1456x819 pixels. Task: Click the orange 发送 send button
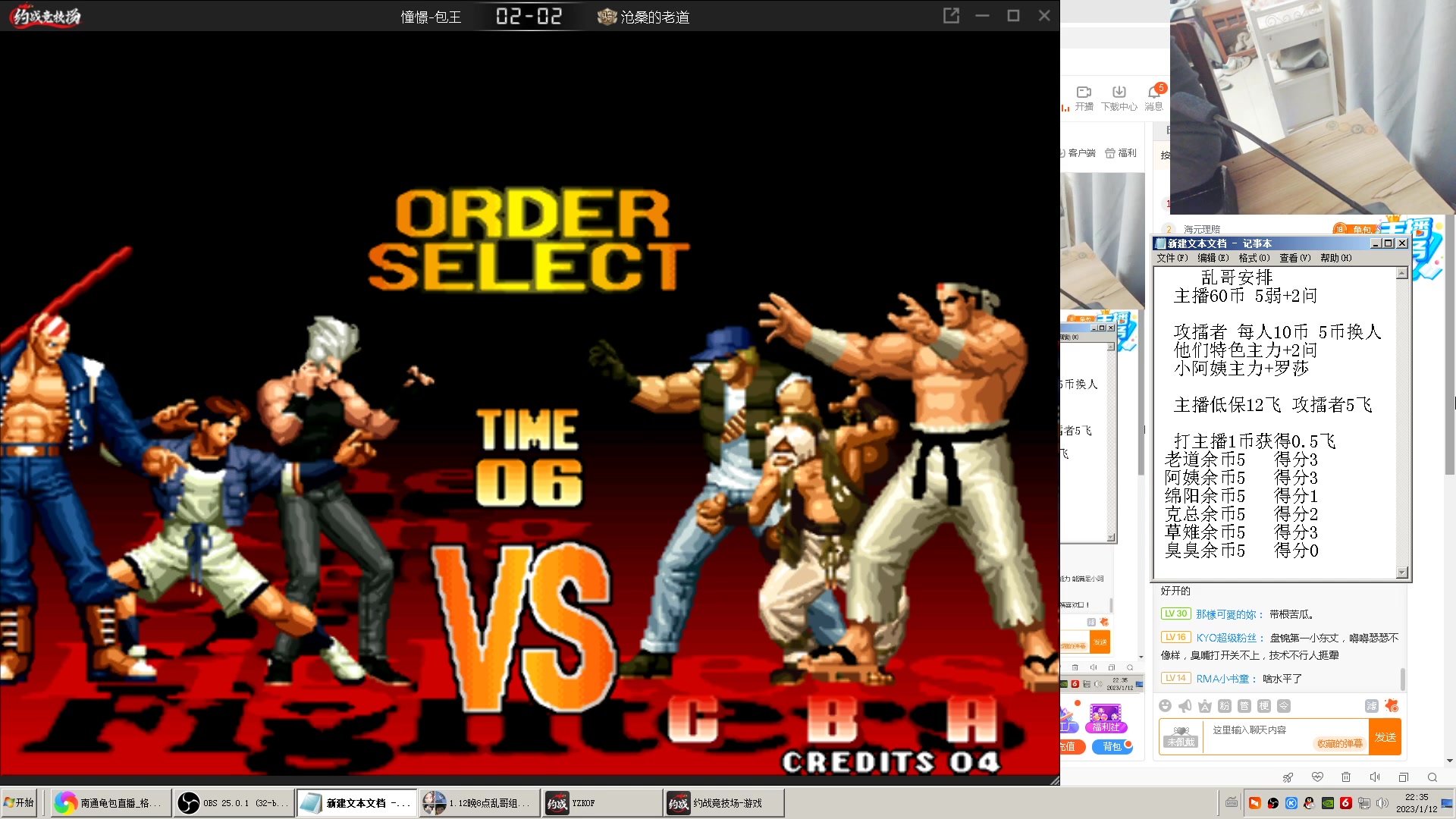pyautogui.click(x=1385, y=737)
